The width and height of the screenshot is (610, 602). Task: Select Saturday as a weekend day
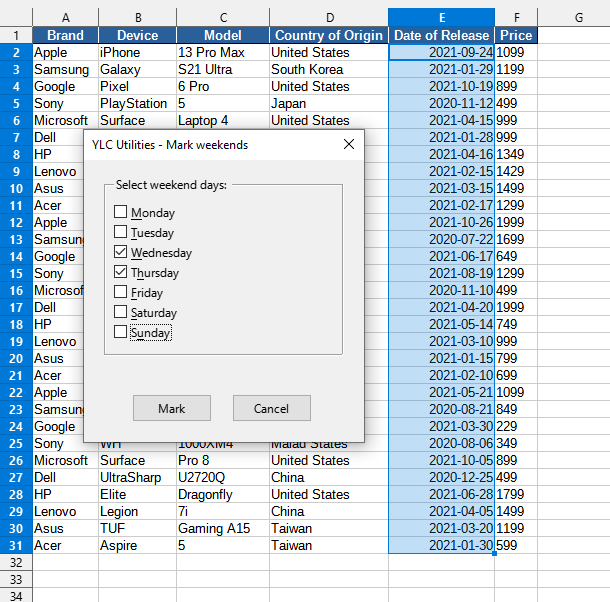121,312
